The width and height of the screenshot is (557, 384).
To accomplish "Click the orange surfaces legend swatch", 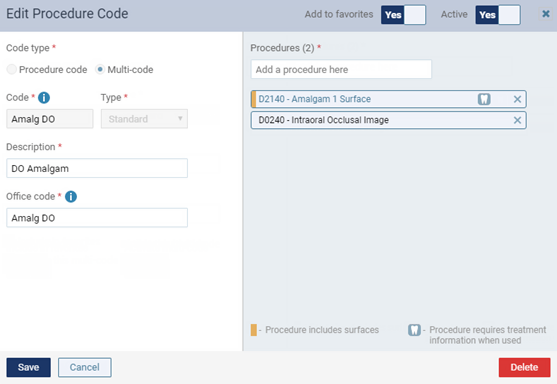I will point(254,330).
